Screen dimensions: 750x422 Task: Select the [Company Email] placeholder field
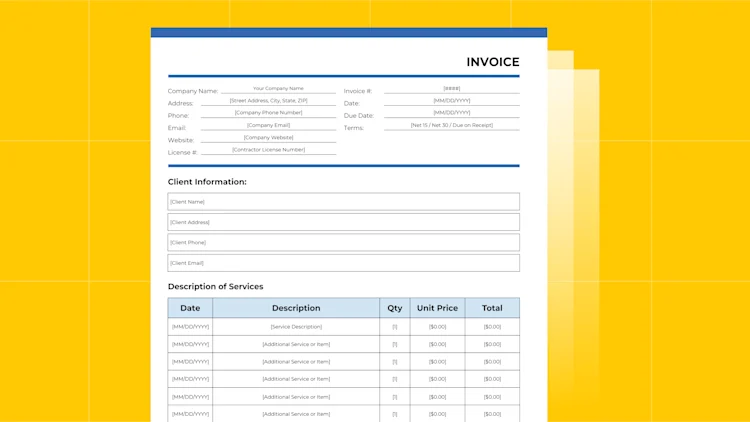(x=268, y=125)
